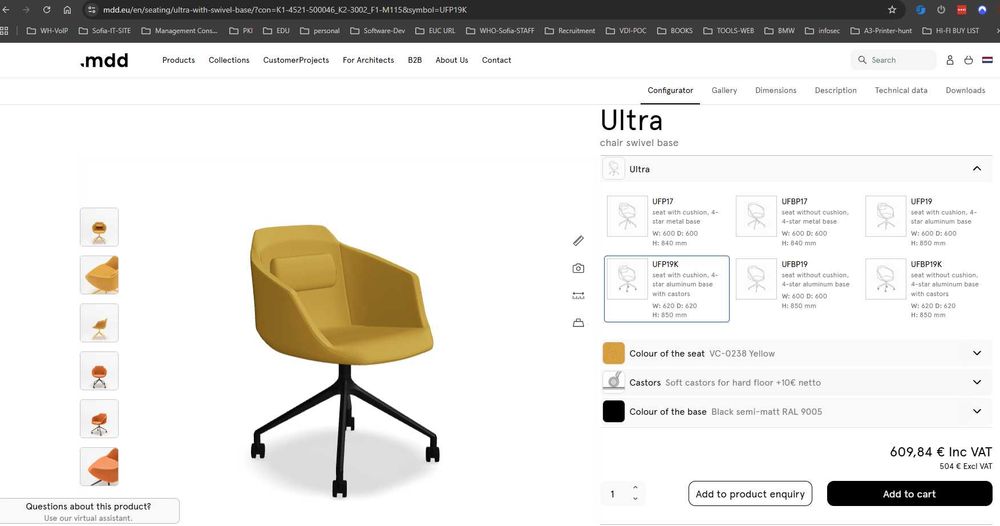Decrease quantity with the down arrow
The height and width of the screenshot is (526, 1000).
click(635, 499)
